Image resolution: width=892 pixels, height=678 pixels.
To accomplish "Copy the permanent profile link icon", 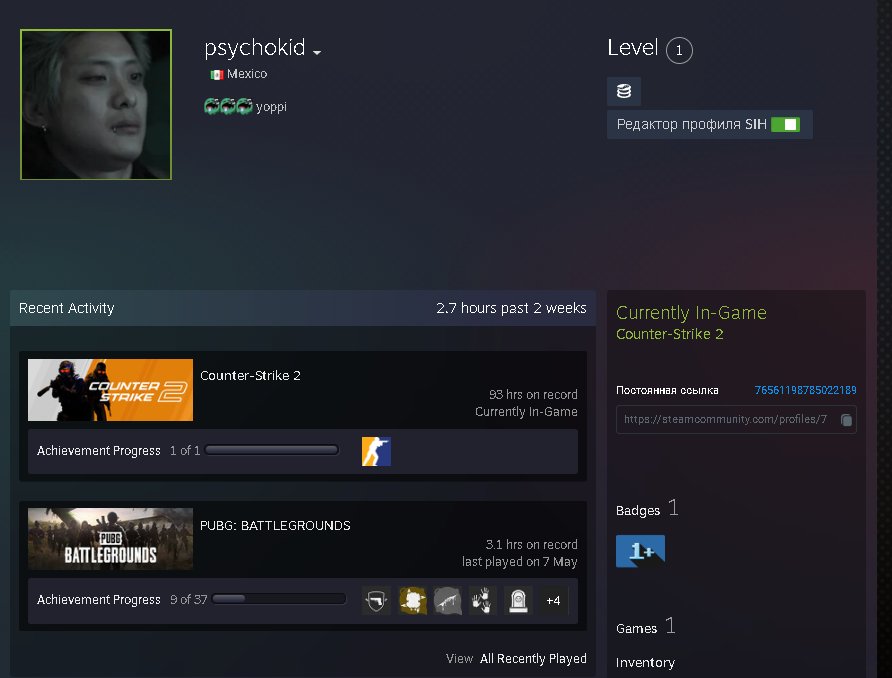I will (846, 420).
